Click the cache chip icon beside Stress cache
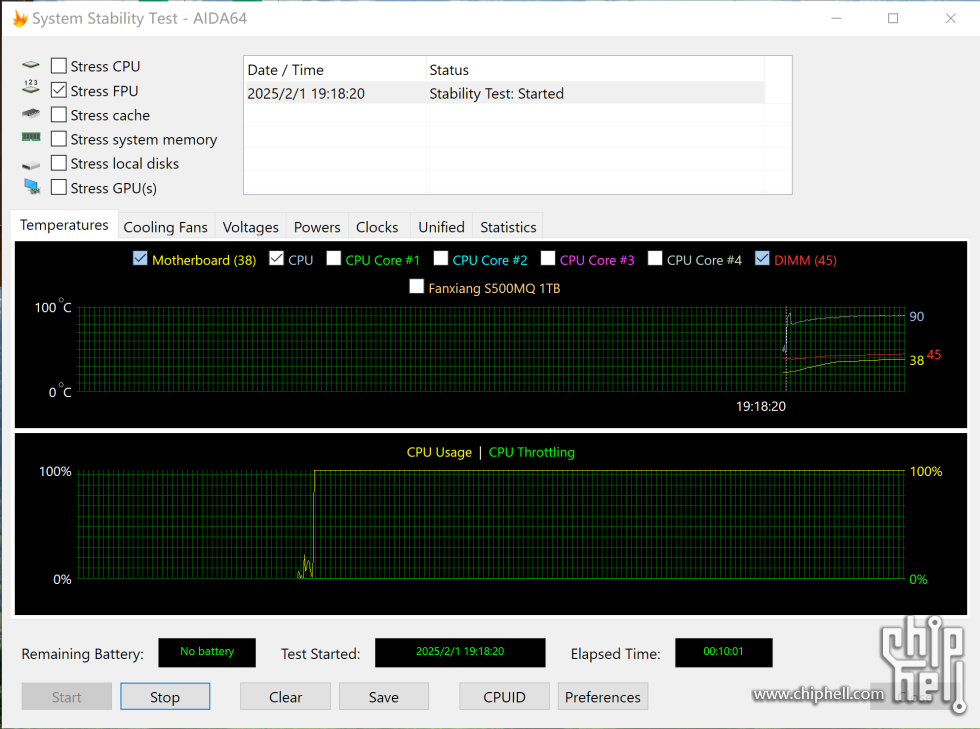The height and width of the screenshot is (729, 980). pos(31,114)
